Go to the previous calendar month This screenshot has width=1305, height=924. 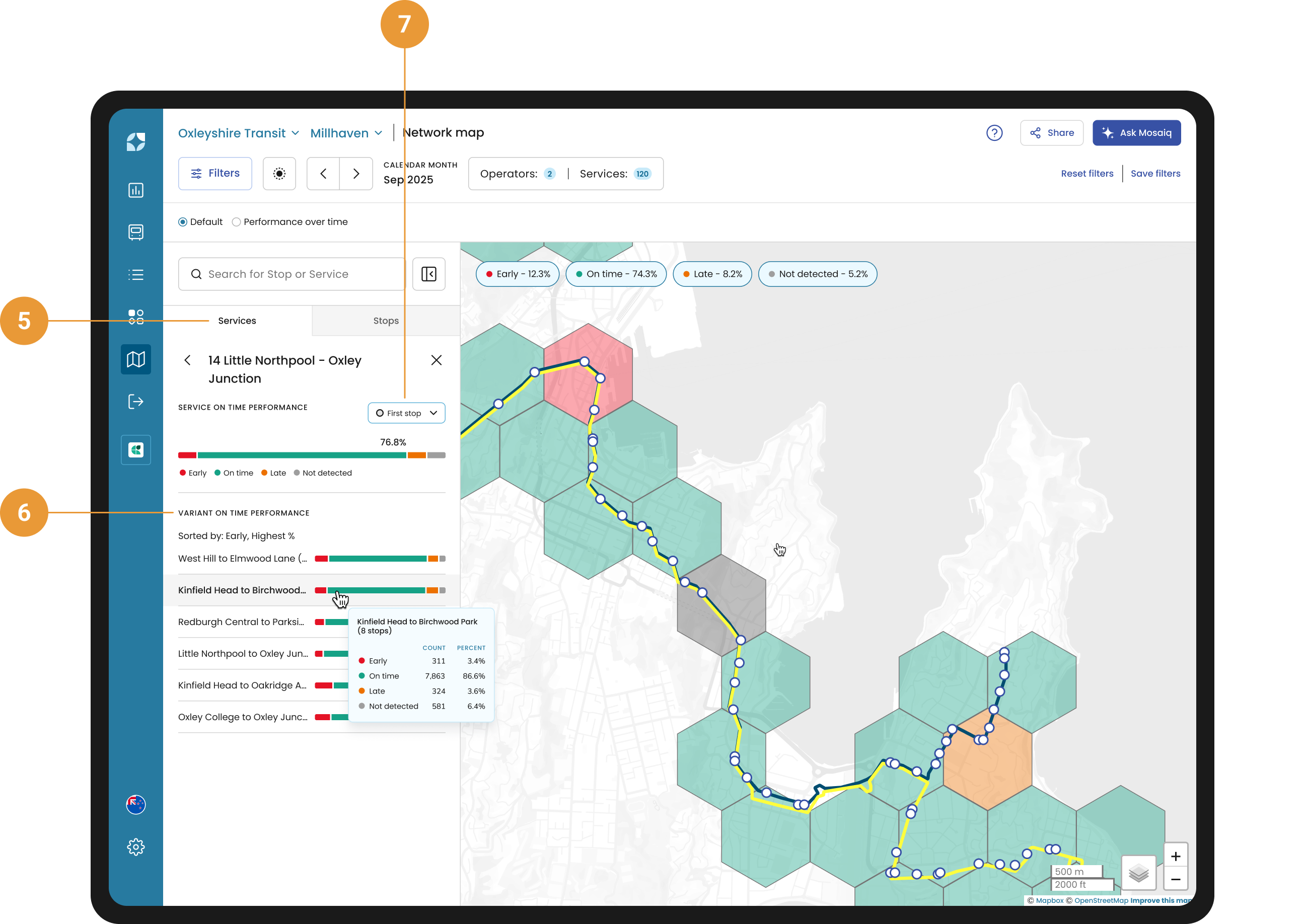tap(323, 174)
